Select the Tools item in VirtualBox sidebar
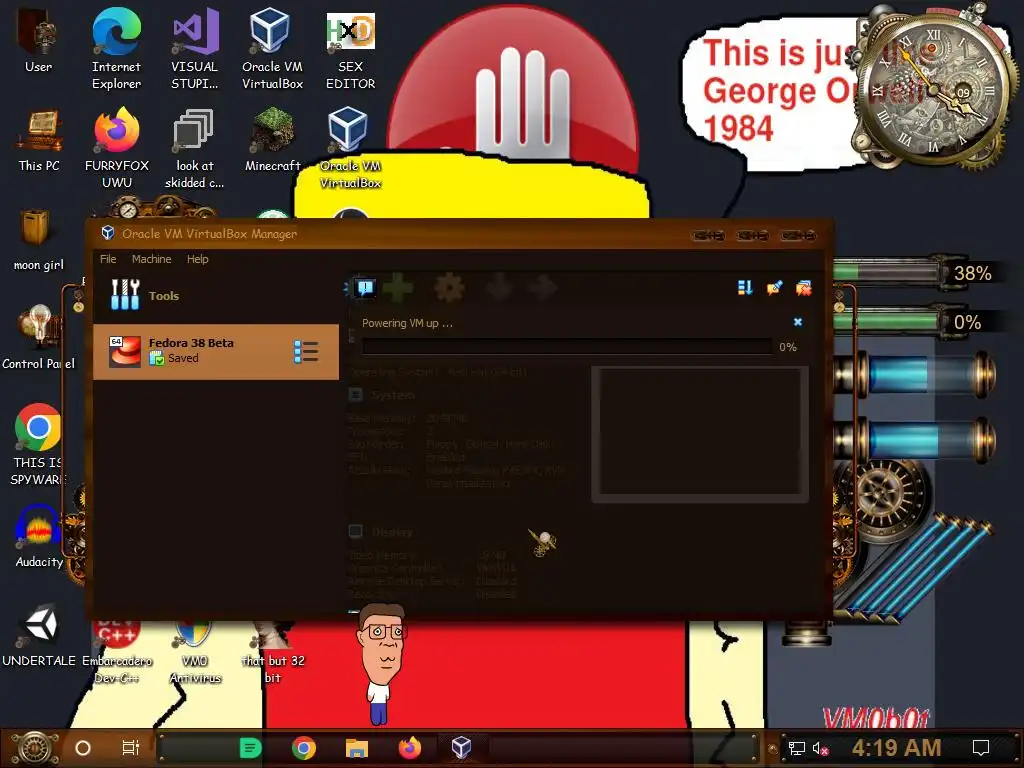Screen dimensions: 1024x768 pos(216,295)
